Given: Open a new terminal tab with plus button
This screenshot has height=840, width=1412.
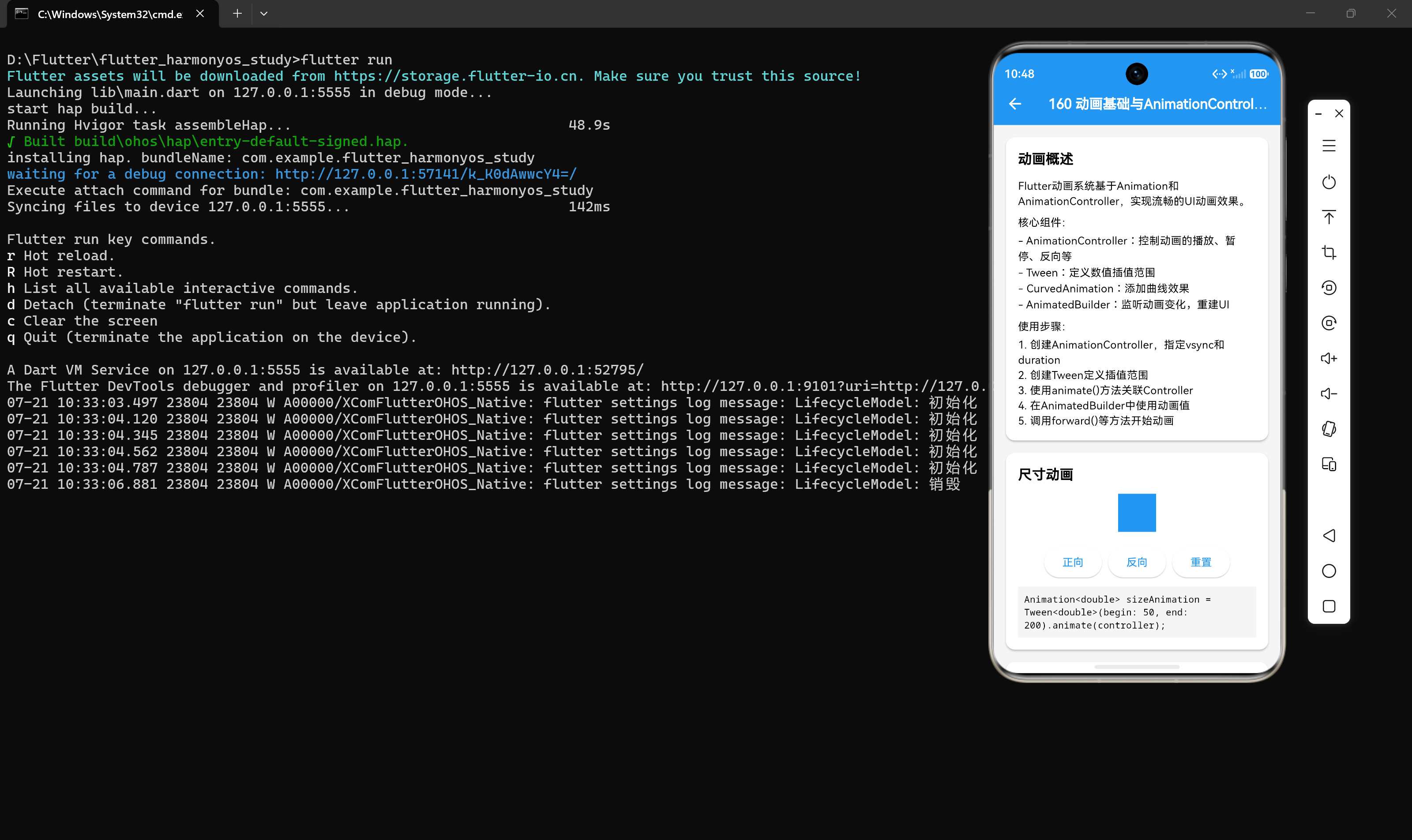Looking at the screenshot, I should (237, 14).
